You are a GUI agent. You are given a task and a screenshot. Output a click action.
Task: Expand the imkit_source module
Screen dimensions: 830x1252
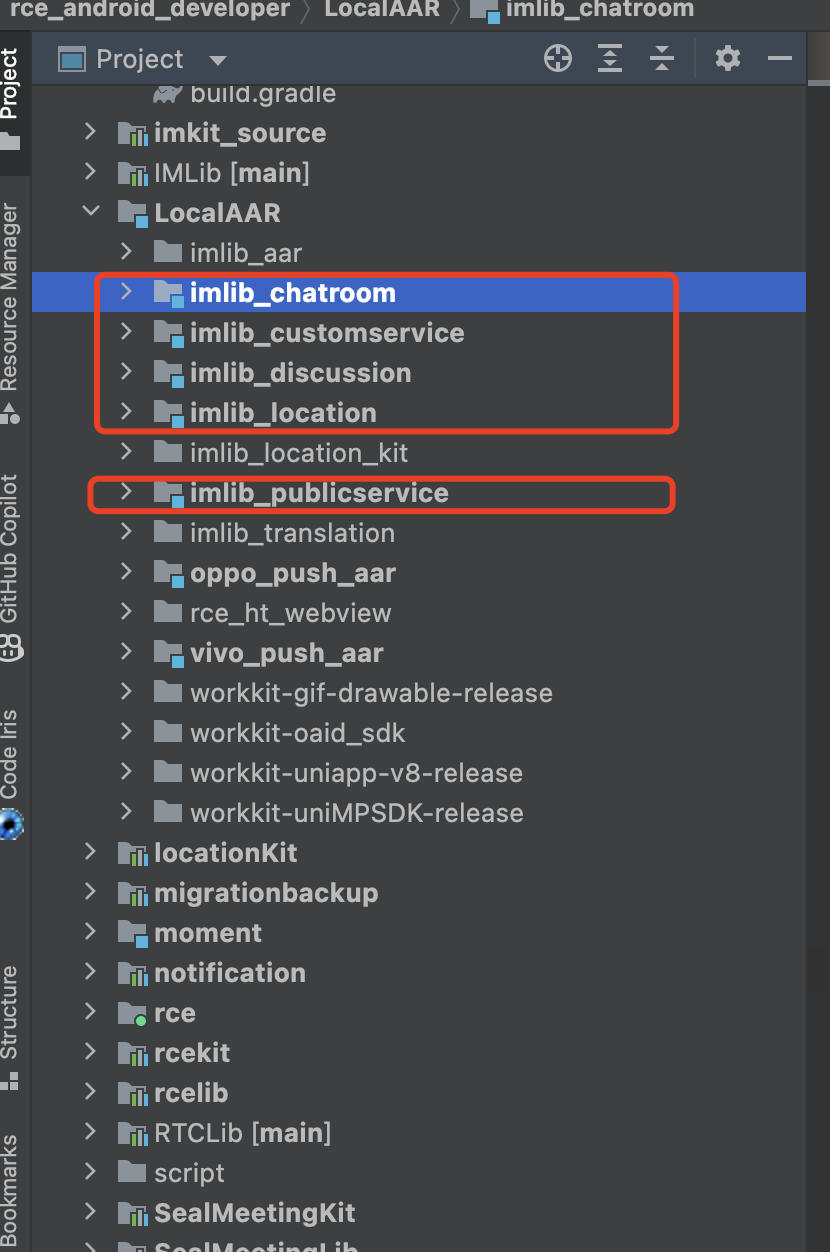91,132
